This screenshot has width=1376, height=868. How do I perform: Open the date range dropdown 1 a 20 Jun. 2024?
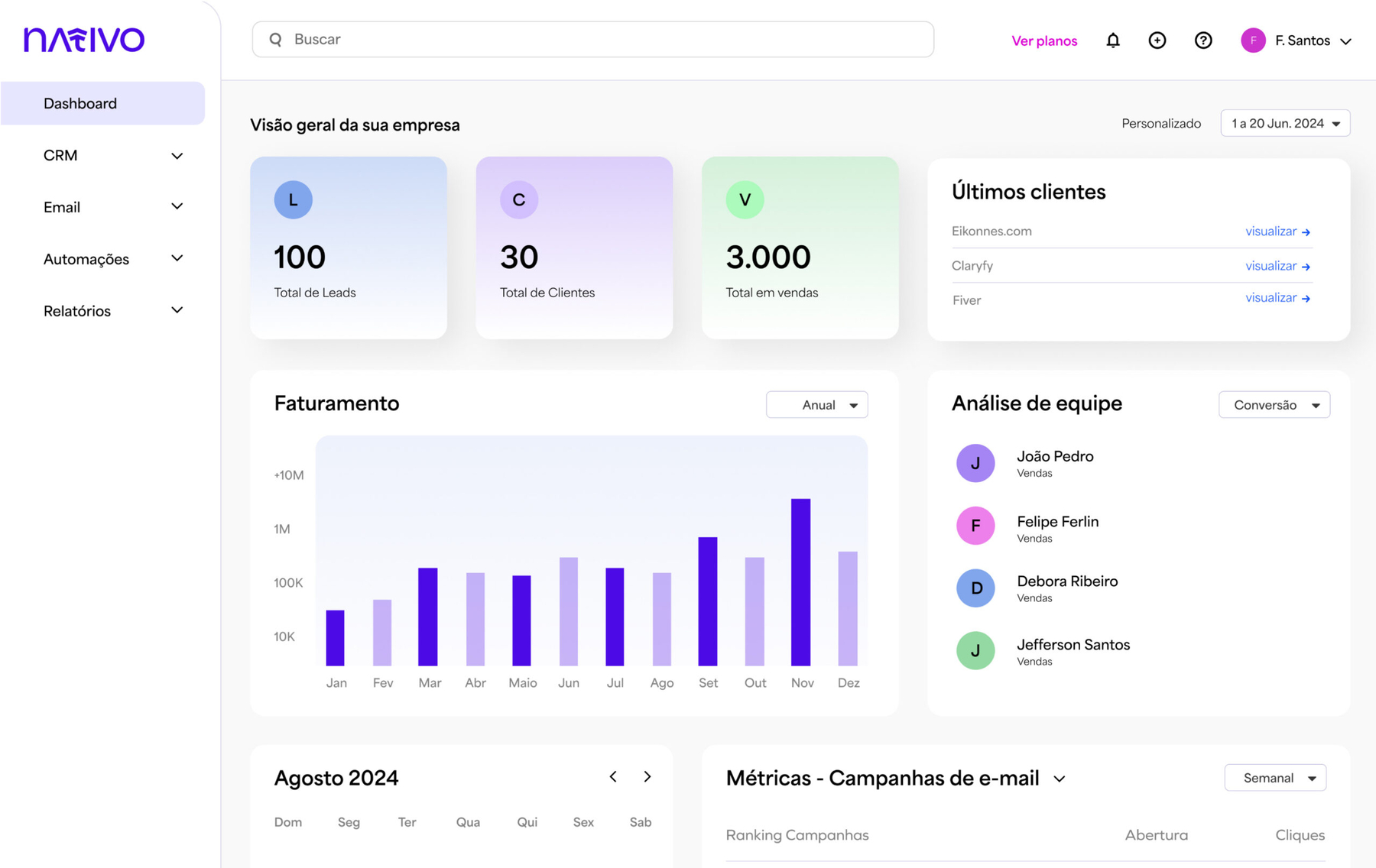(1285, 124)
